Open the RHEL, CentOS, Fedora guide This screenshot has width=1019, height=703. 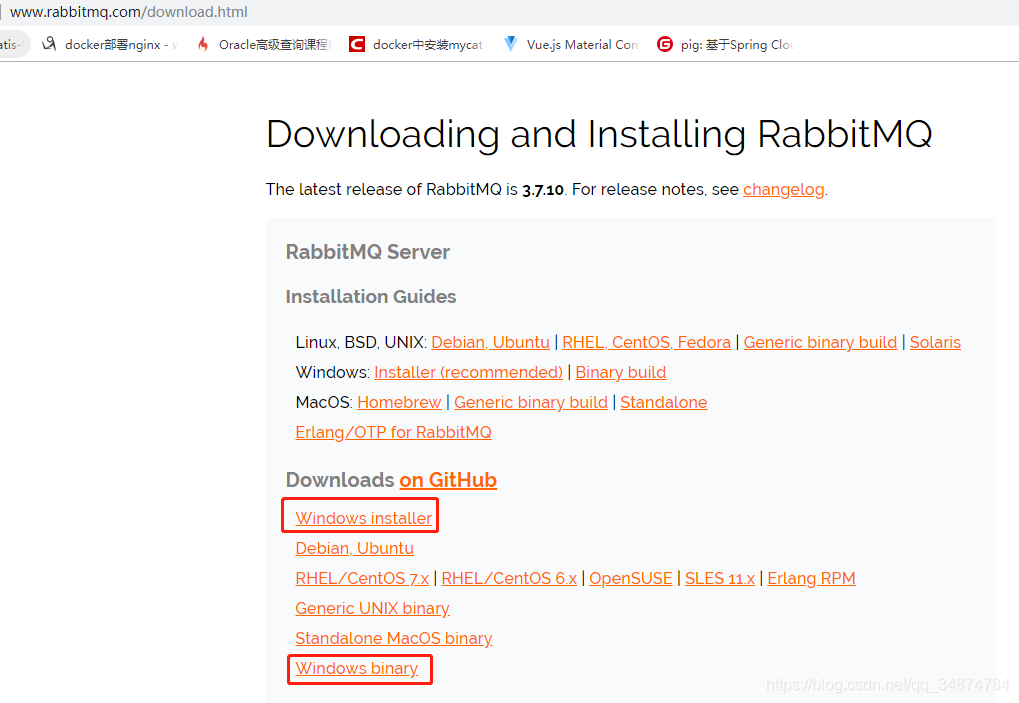point(646,342)
